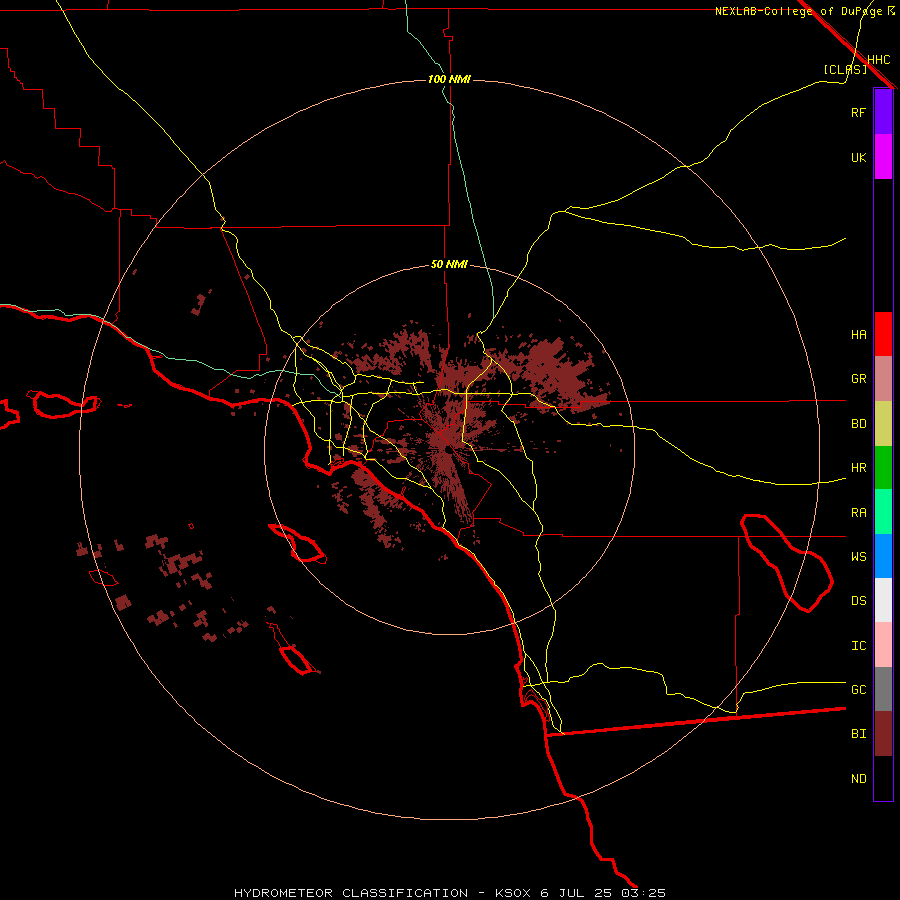Click the RA light-green legend swatch
This screenshot has width=900, height=900.
883,512
